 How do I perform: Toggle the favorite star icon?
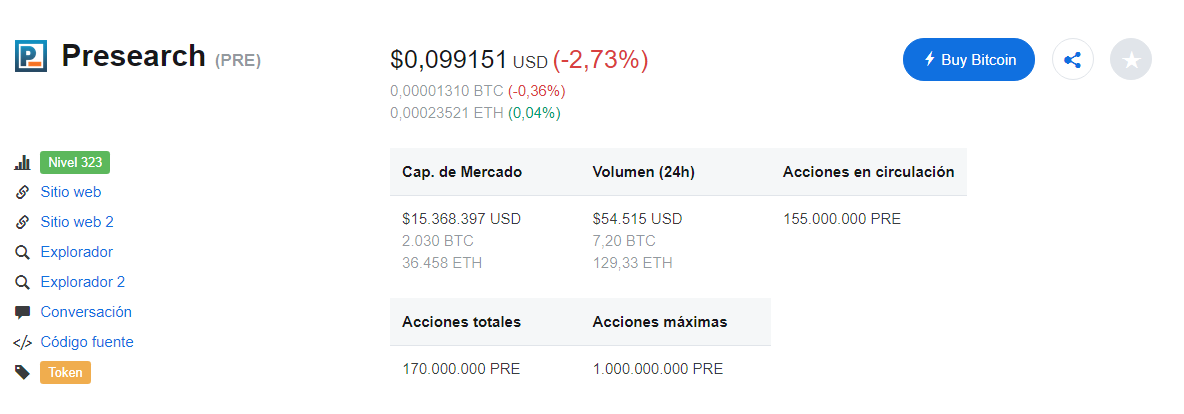point(1130,60)
